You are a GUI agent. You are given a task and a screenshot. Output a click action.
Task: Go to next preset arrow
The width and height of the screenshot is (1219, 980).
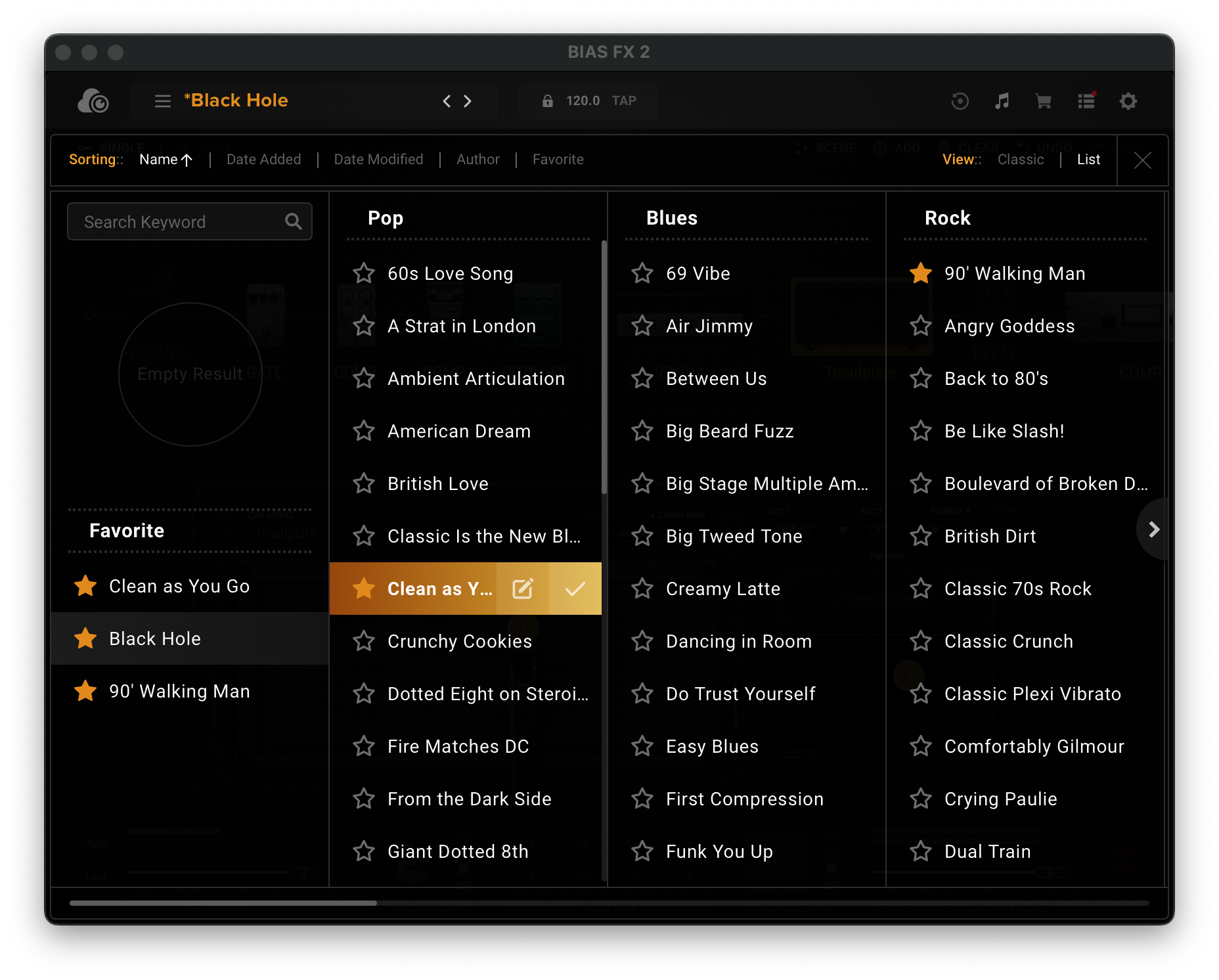[468, 101]
